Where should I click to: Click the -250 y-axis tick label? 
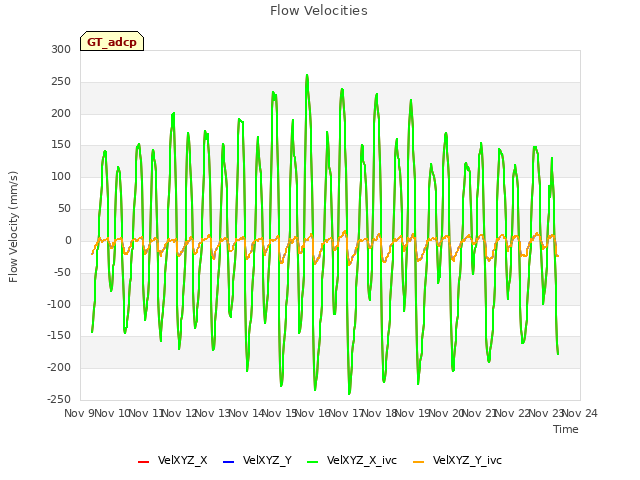(59, 399)
